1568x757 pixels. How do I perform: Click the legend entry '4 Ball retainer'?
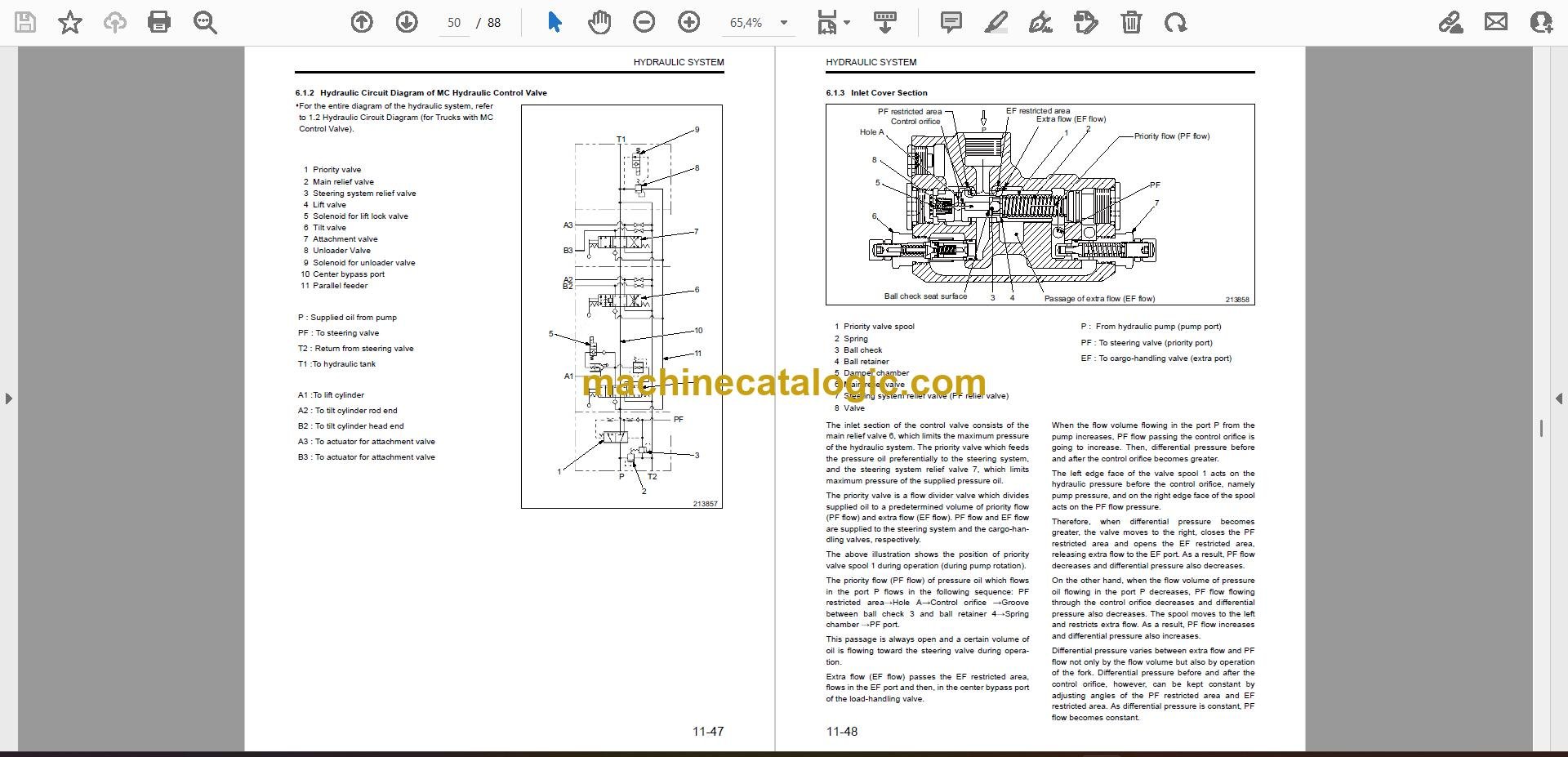[x=862, y=362]
